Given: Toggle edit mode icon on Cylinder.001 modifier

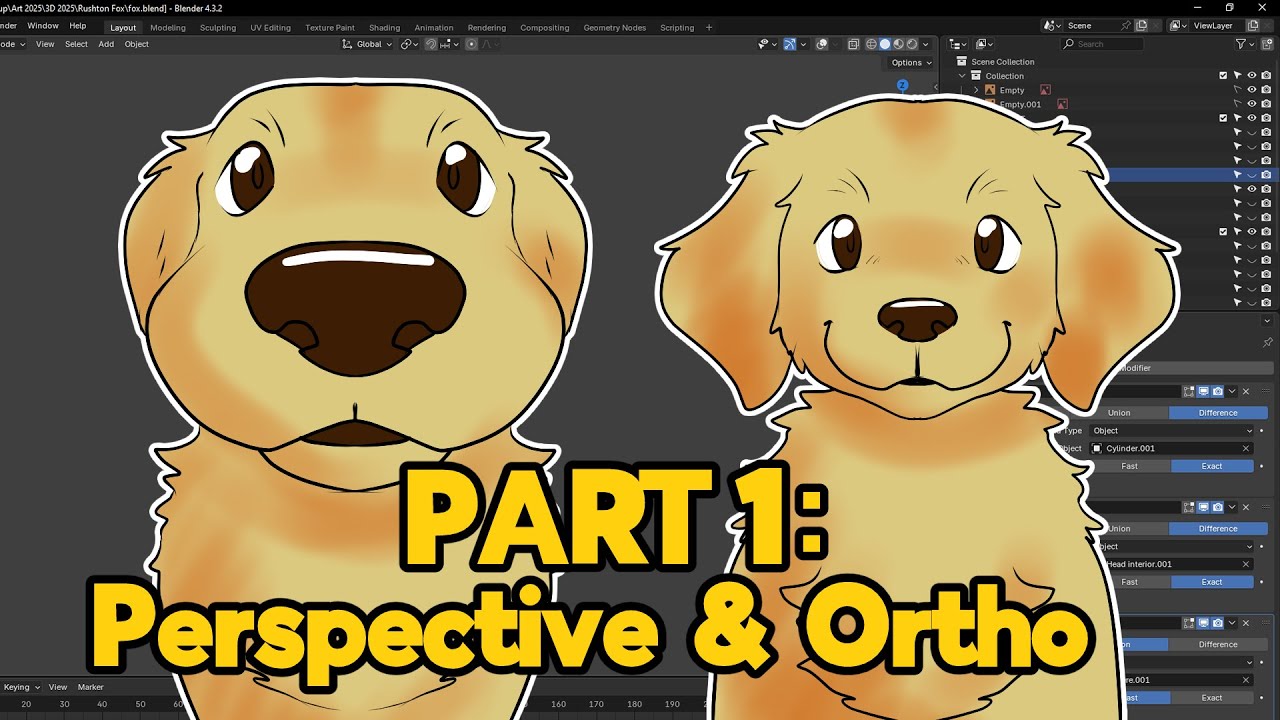Looking at the screenshot, I should click(1190, 391).
